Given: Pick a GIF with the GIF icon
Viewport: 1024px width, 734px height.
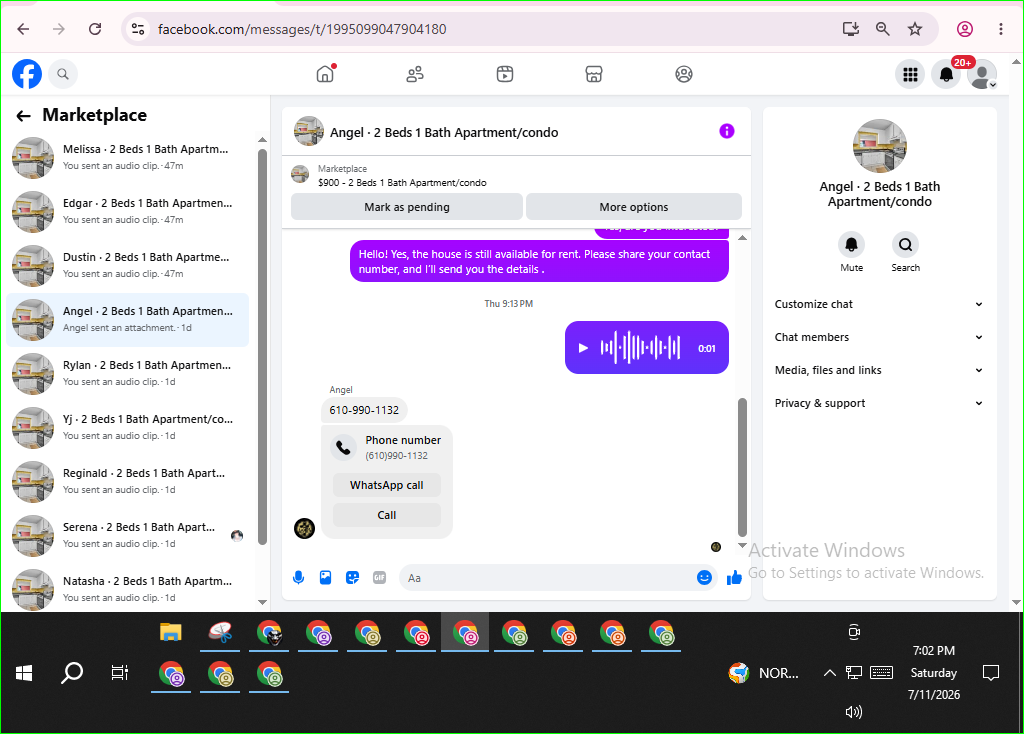Looking at the screenshot, I should pos(379,577).
